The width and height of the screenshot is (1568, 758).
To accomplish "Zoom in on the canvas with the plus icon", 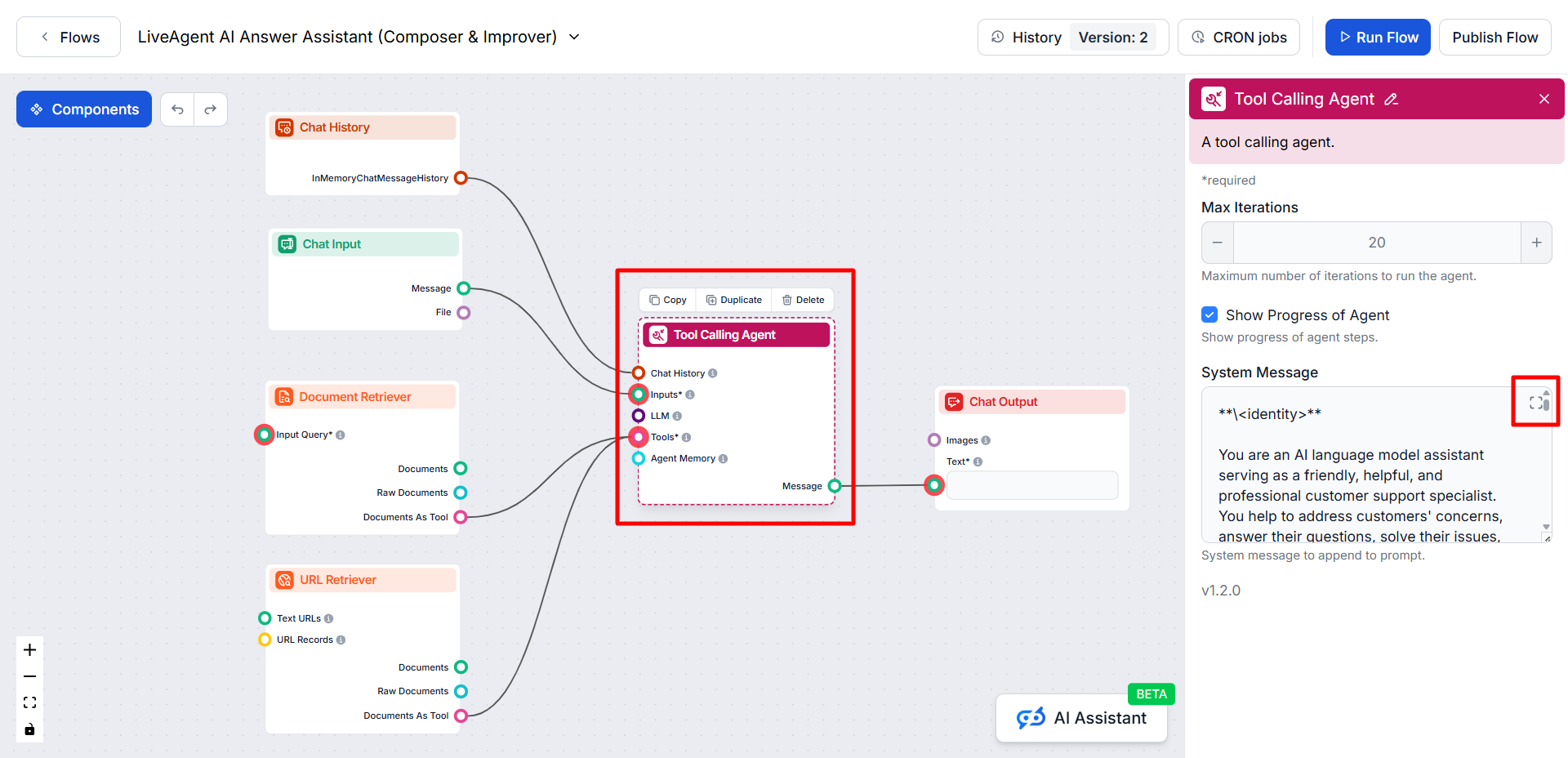I will click(30, 650).
